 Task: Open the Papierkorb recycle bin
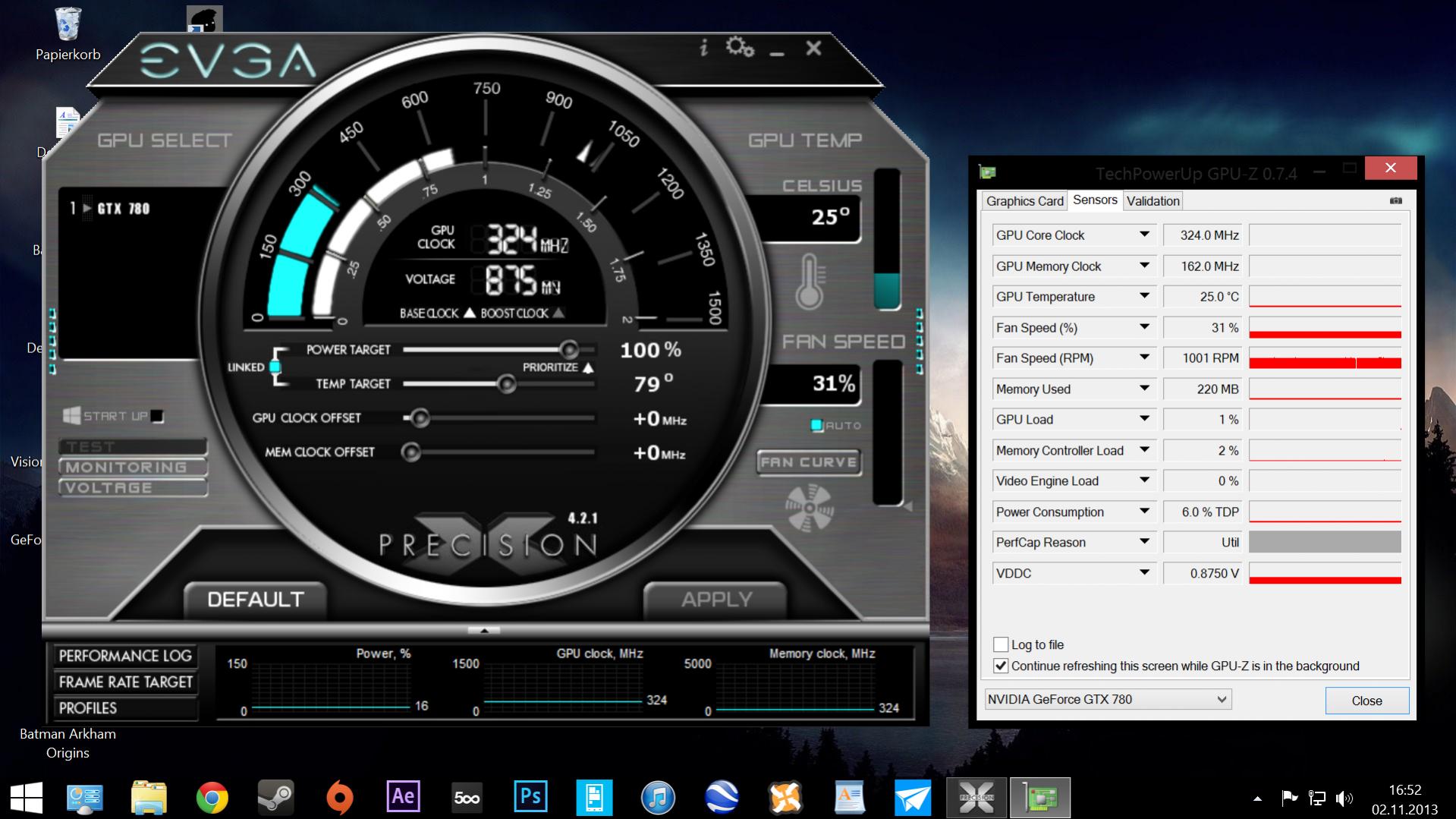[68, 34]
